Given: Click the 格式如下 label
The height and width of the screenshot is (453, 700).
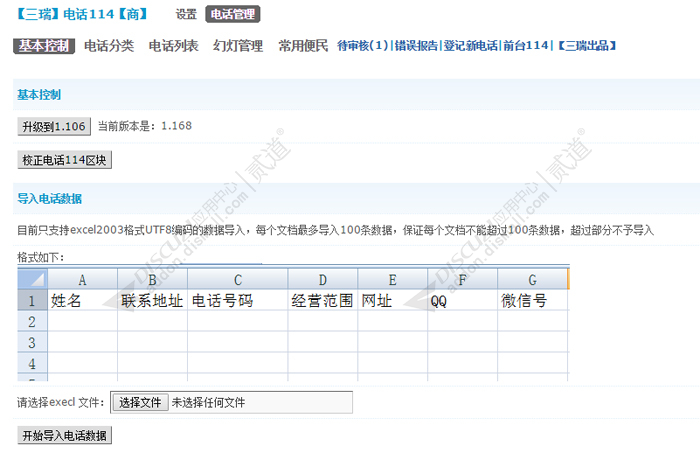Looking at the screenshot, I should [x=41, y=257].
